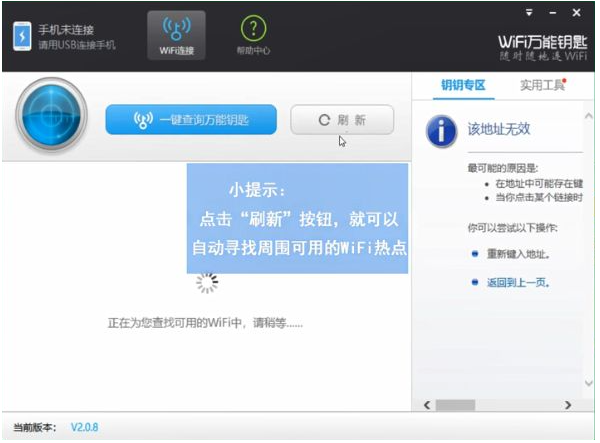Viewport: 600px width, 443px height.
Task: Switch to the 实用工具 tab
Action: click(542, 86)
